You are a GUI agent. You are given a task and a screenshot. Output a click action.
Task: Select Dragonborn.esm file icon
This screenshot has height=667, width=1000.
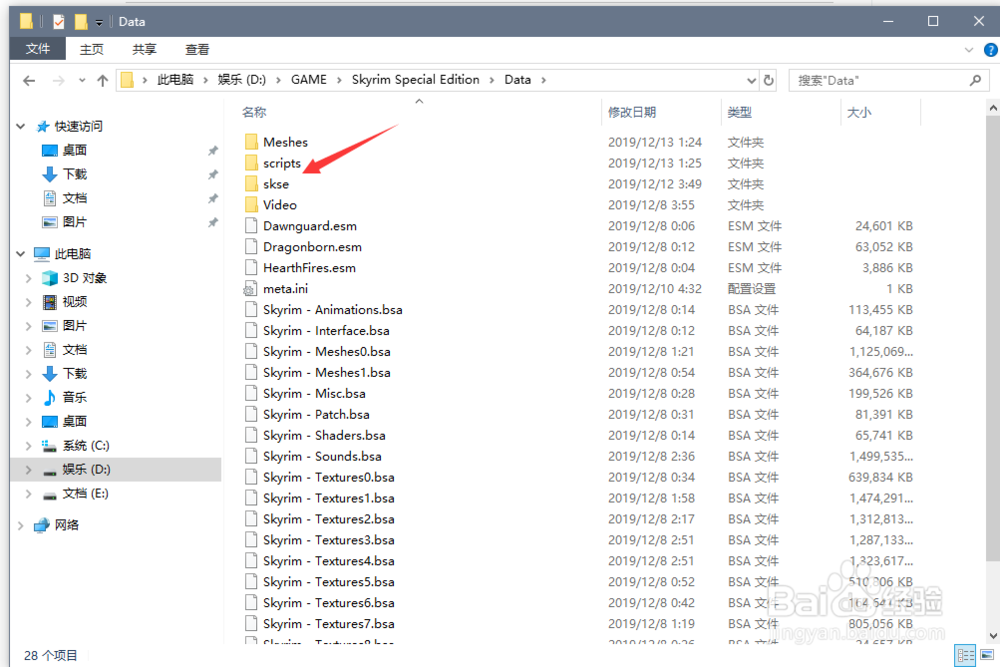251,247
